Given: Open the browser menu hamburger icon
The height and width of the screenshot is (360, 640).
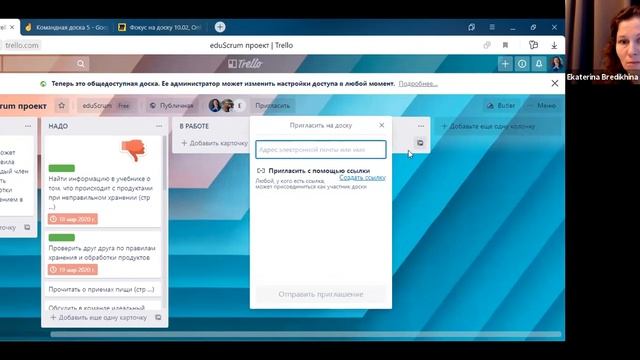Looking at the screenshot, I should tap(492, 27).
